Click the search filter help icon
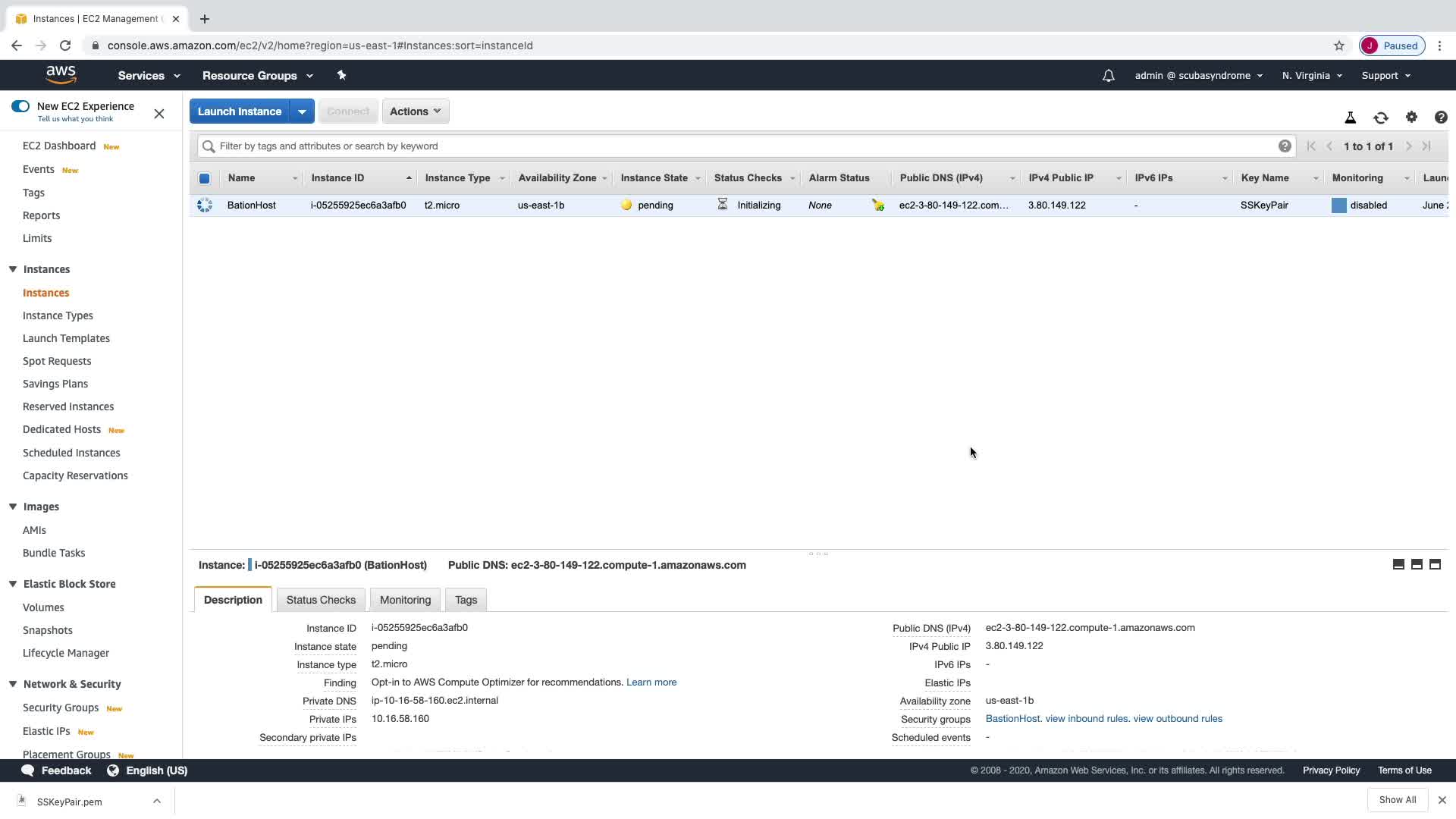The image size is (1456, 819). pos(1284,146)
